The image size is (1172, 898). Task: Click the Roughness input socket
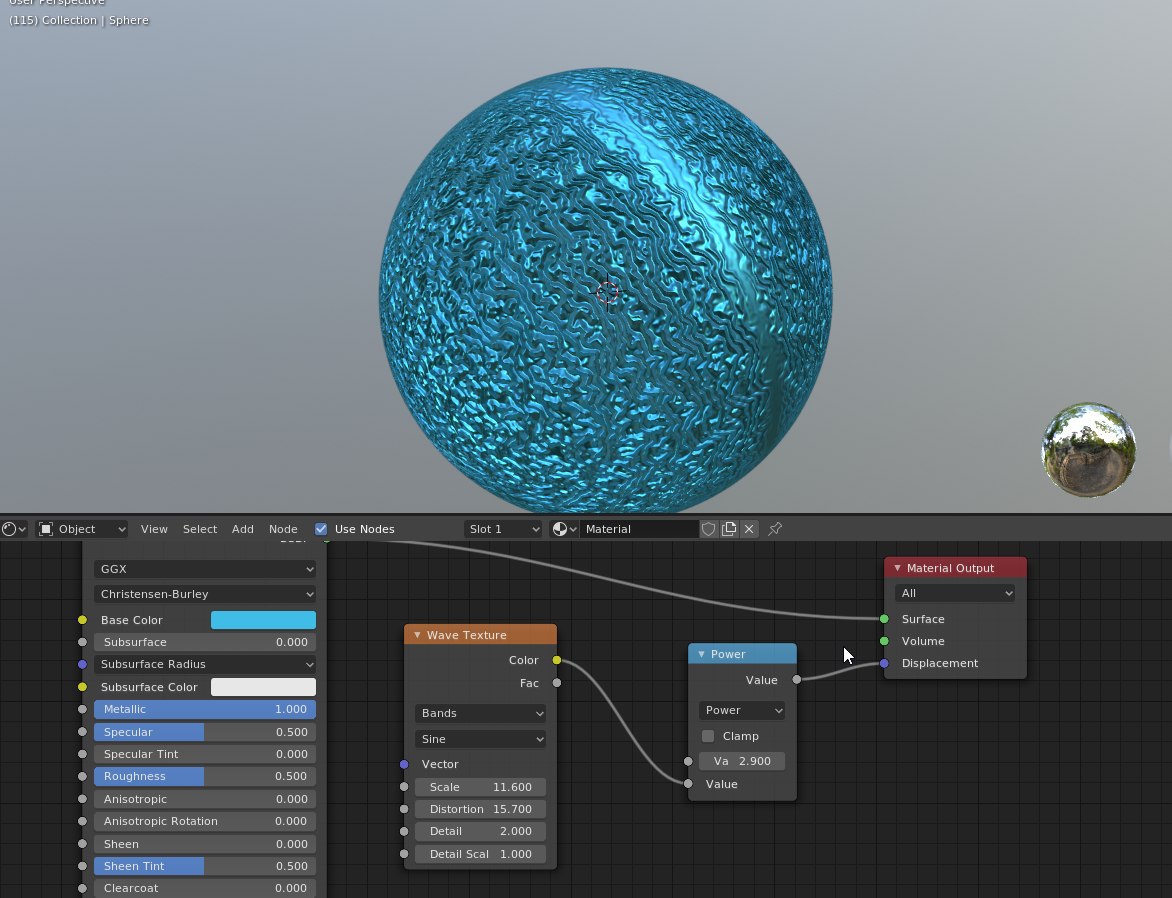pyautogui.click(x=82, y=776)
